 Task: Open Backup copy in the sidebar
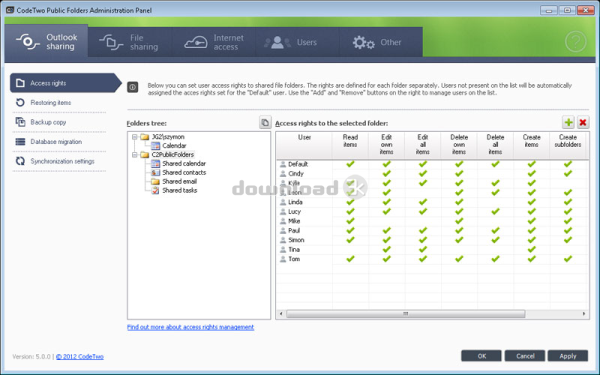pyautogui.click(x=48, y=122)
